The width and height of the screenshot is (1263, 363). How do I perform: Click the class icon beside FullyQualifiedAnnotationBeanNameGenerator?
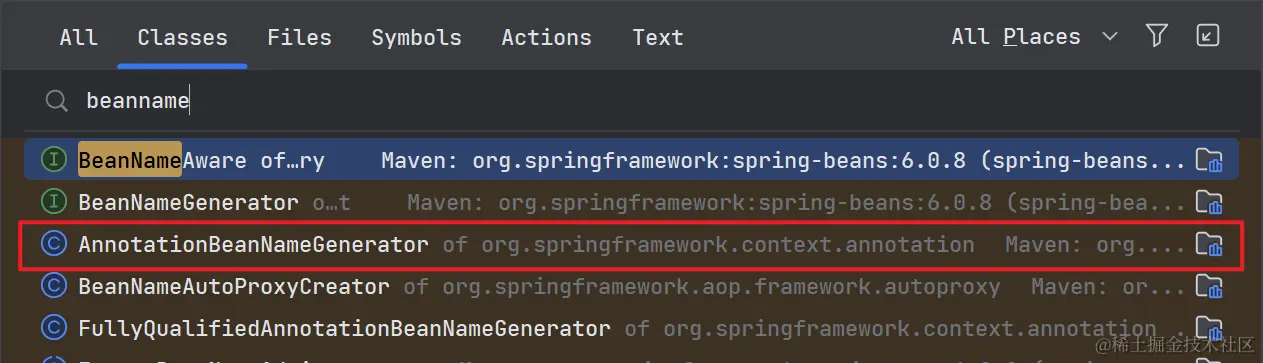pyautogui.click(x=53, y=328)
